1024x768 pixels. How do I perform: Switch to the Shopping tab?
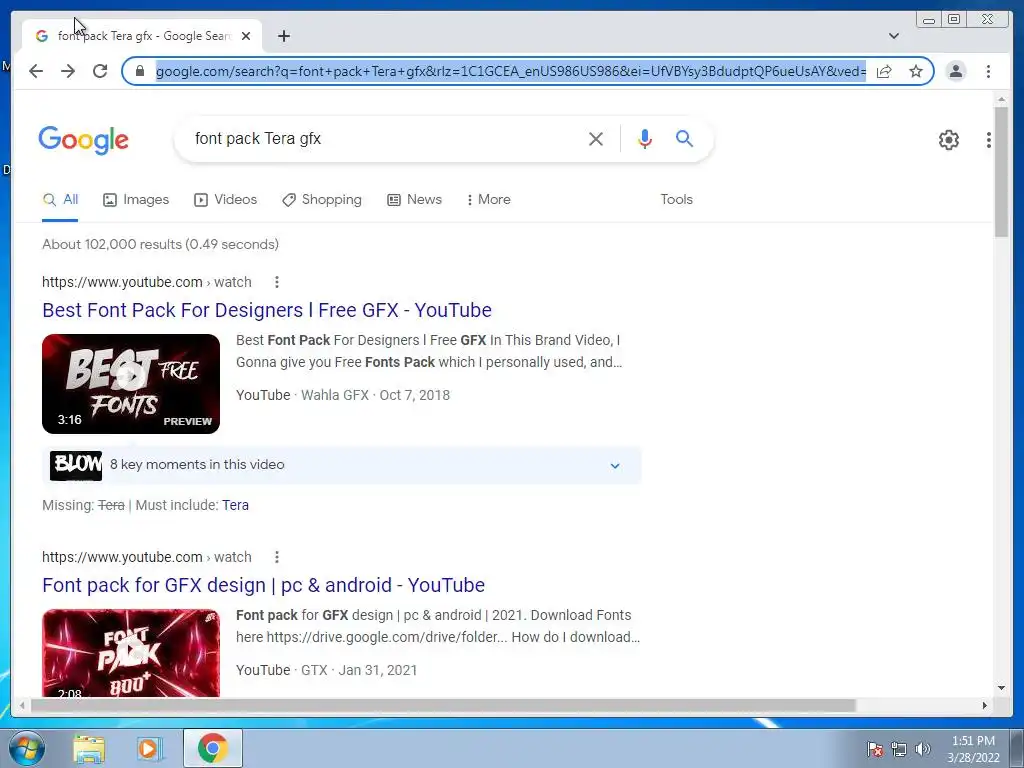tap(321, 200)
